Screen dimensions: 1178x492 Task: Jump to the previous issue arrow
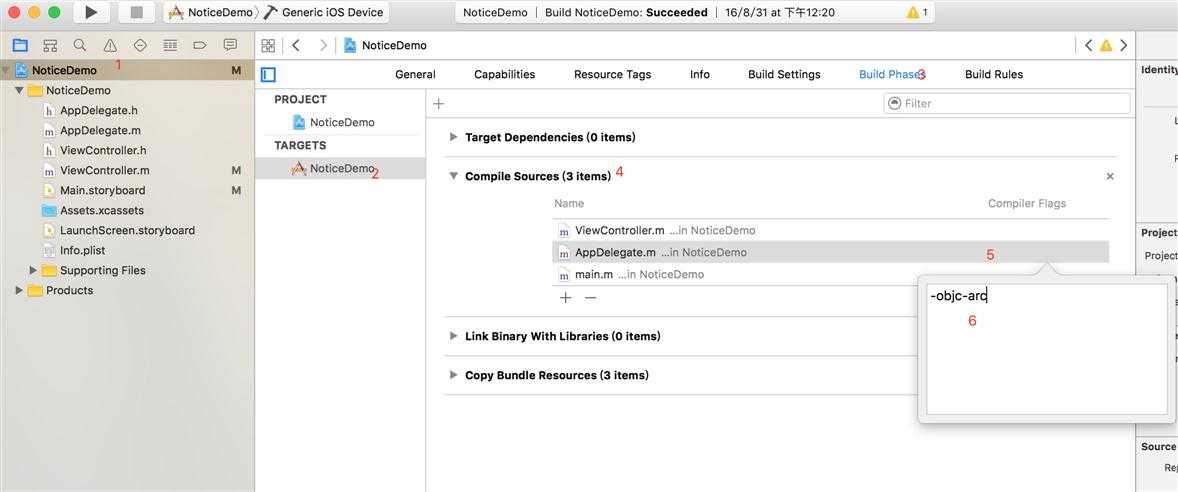[1089, 45]
